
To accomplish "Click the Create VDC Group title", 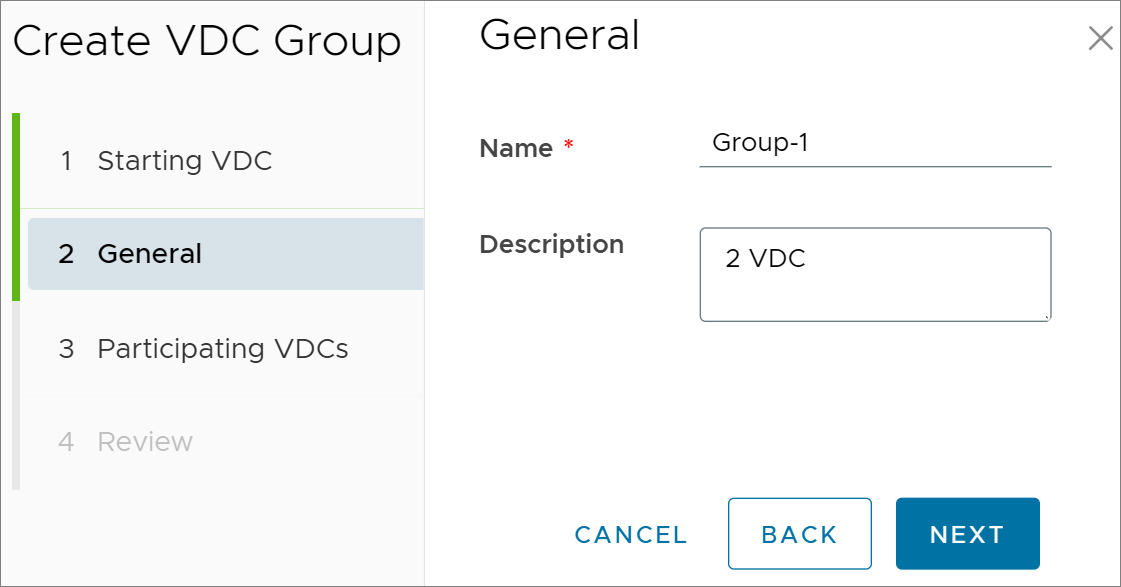I will tap(207, 41).
